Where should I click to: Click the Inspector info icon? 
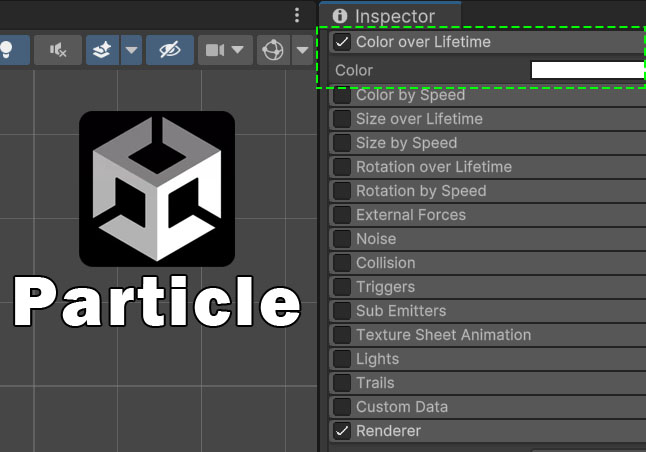[340, 16]
